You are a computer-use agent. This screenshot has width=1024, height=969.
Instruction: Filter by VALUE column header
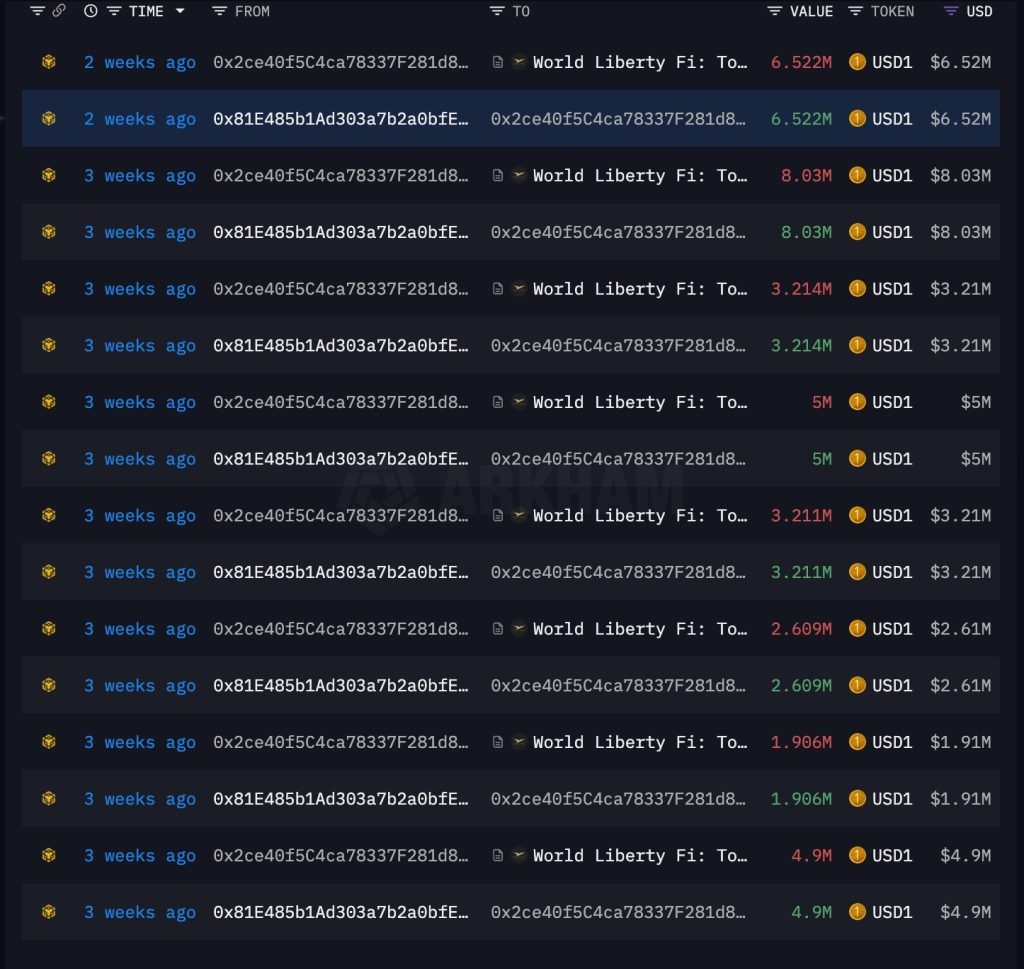pyautogui.click(x=799, y=11)
